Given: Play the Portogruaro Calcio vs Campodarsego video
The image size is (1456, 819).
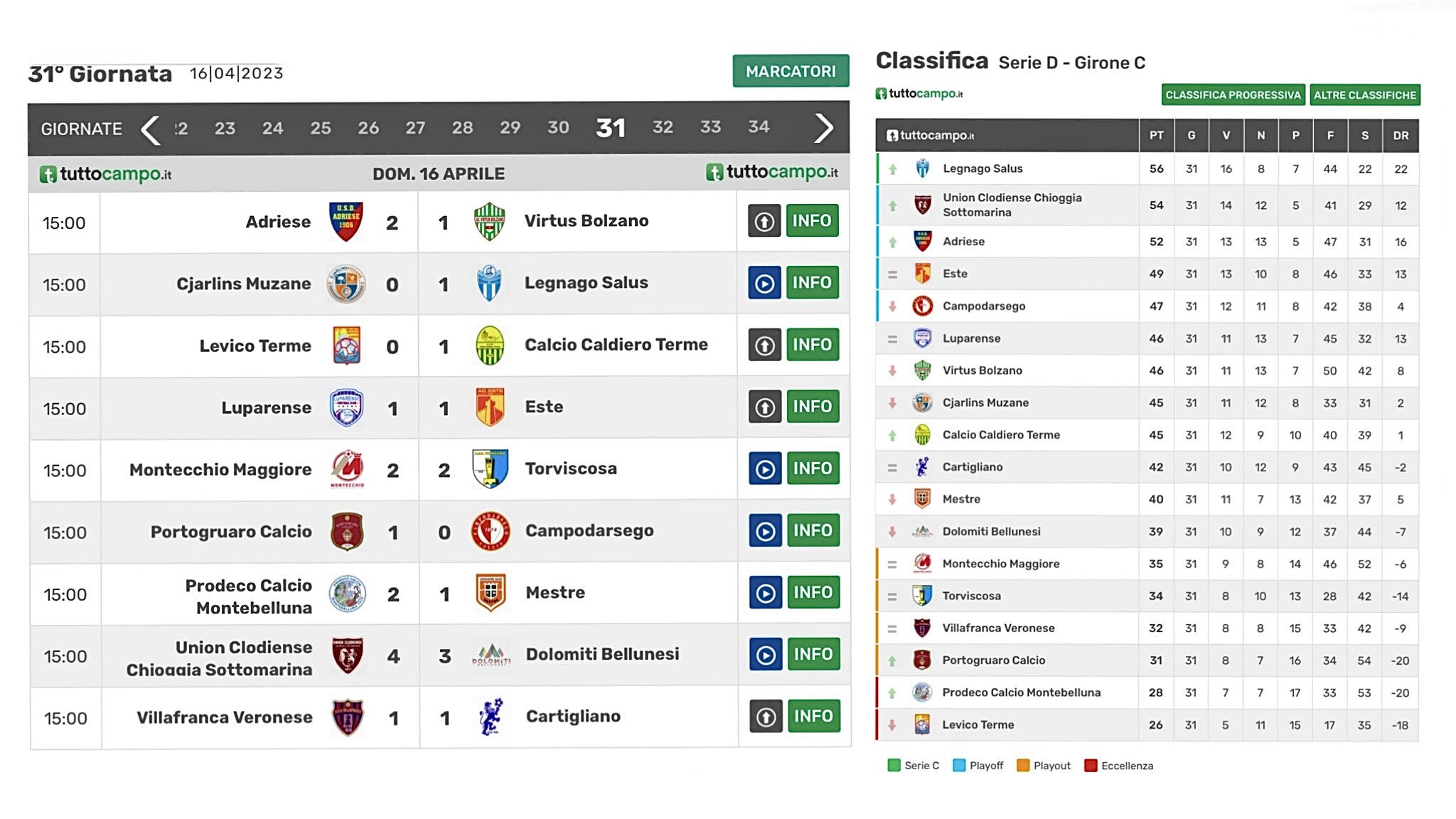Looking at the screenshot, I should coord(765,531).
